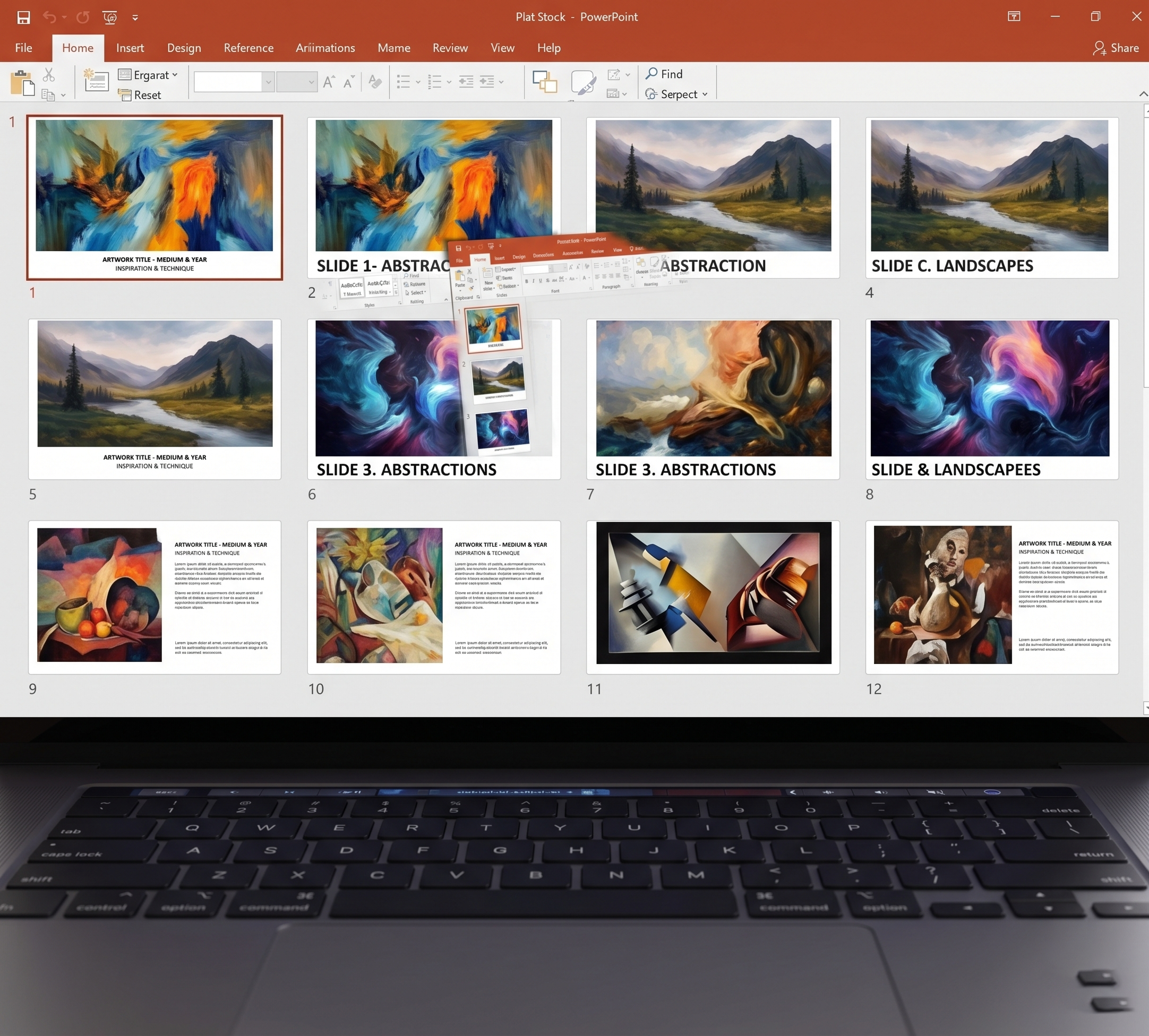Viewport: 1149px width, 1036px height.
Task: Open the Serpect select dropdown
Action: coord(676,94)
